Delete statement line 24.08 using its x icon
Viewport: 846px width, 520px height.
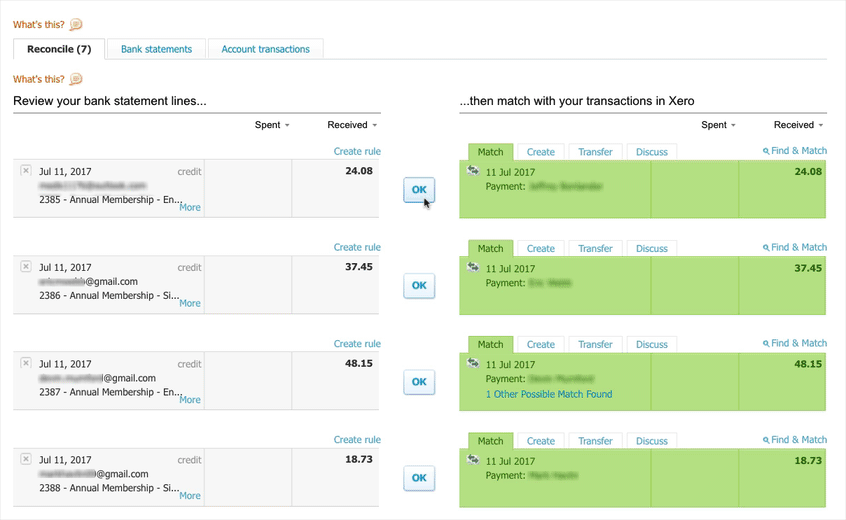pyautogui.click(x=25, y=170)
